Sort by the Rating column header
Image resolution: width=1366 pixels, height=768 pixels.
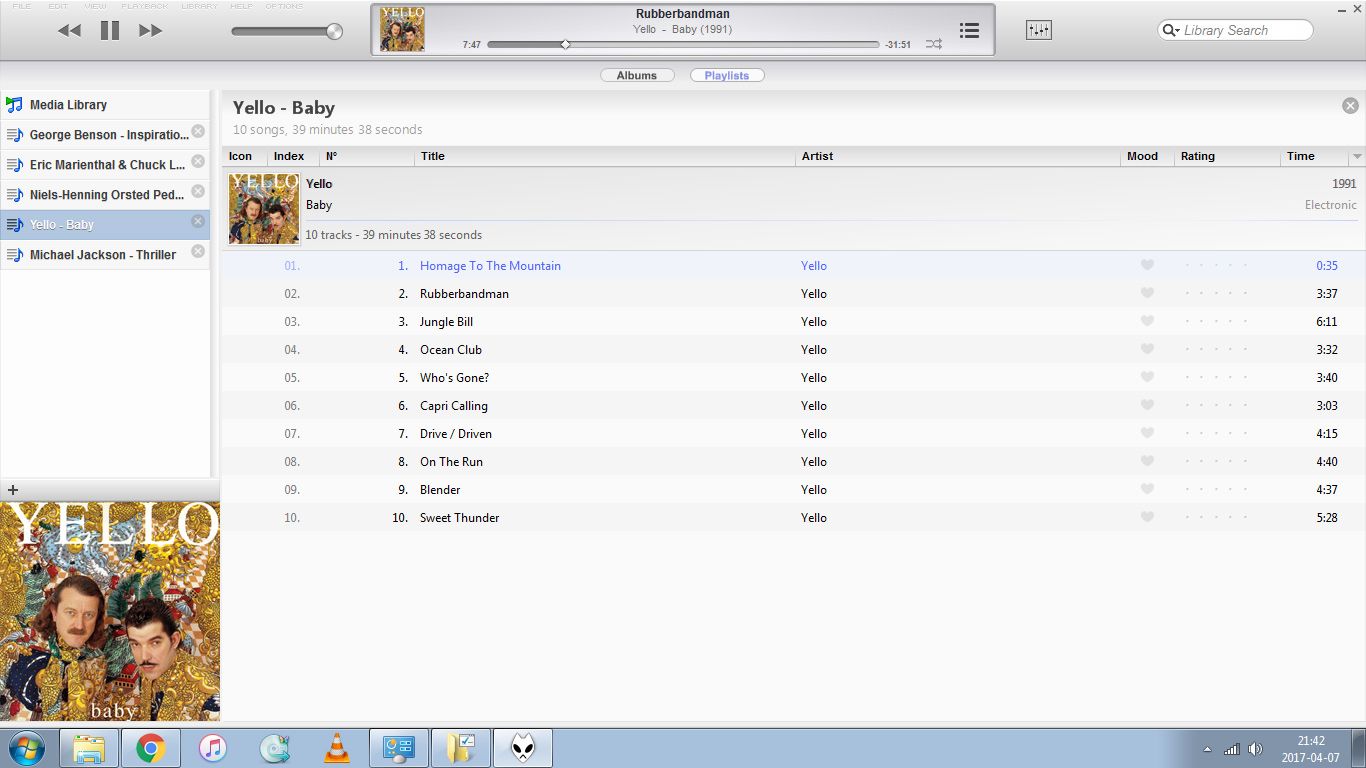[x=1227, y=156]
